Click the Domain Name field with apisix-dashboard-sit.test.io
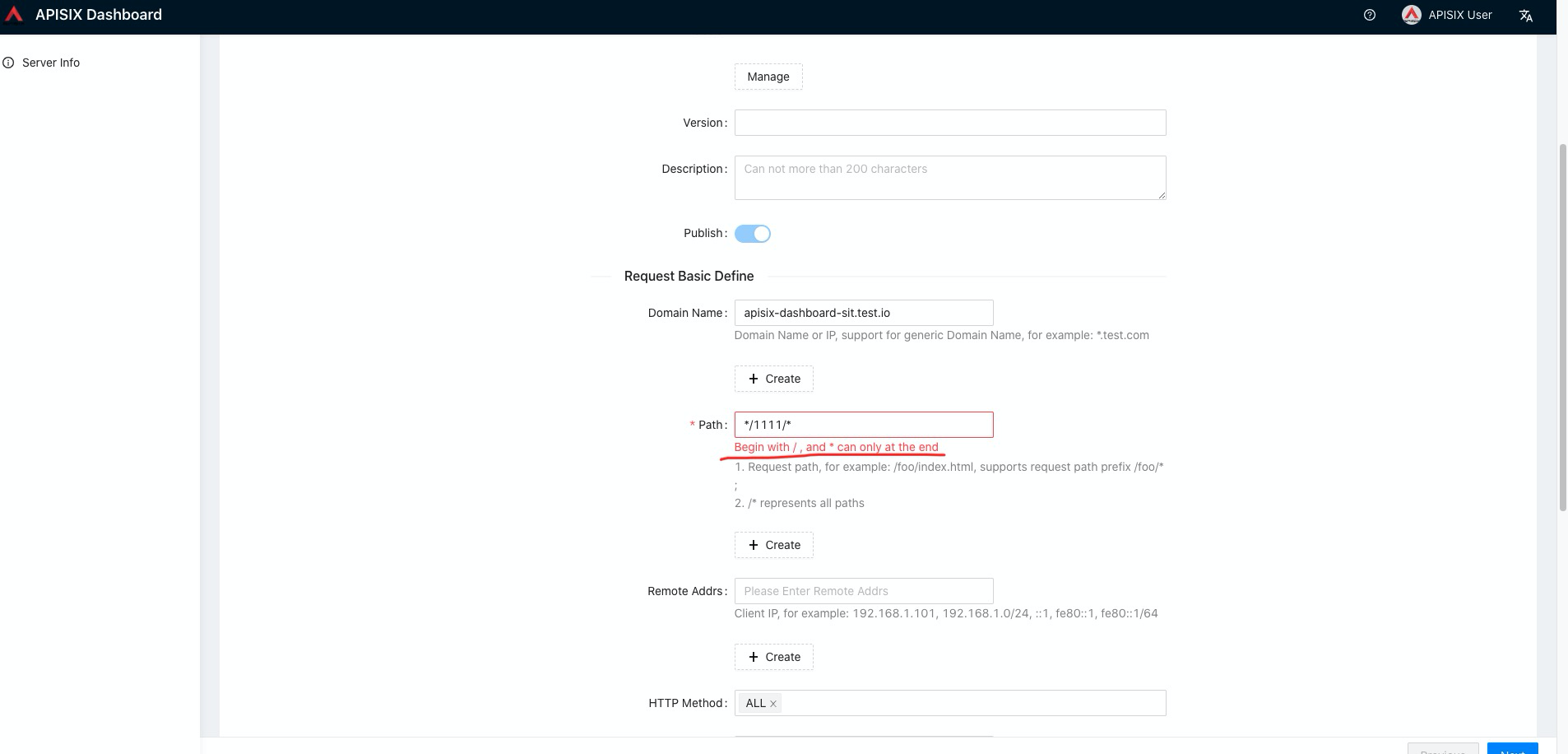This screenshot has height=754, width=1568. [x=863, y=313]
